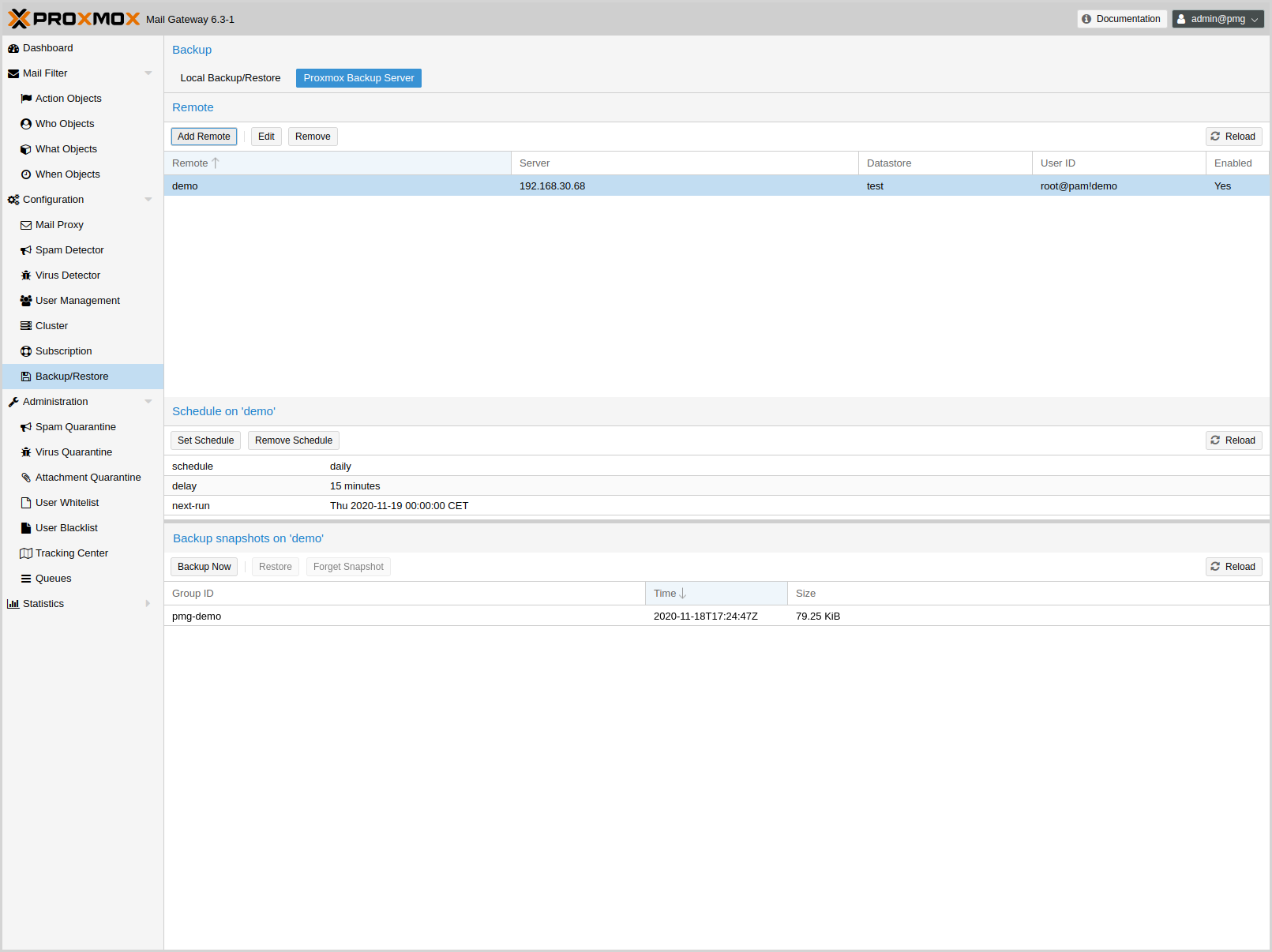Click the Attachment Quarantine paperclip icon

click(x=26, y=478)
